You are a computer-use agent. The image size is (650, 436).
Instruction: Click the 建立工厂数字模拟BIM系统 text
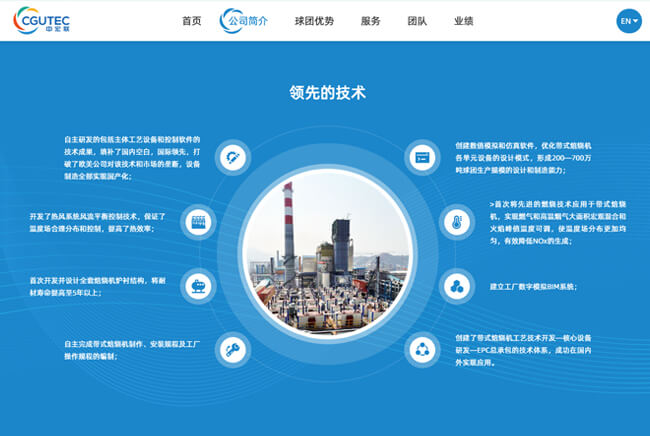click(533, 287)
